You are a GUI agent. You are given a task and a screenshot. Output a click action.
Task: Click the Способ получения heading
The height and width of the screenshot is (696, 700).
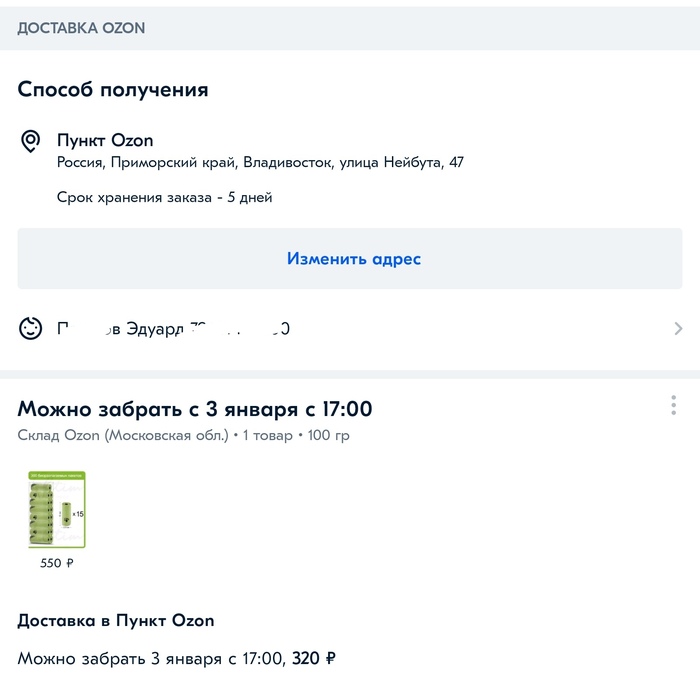(x=113, y=89)
